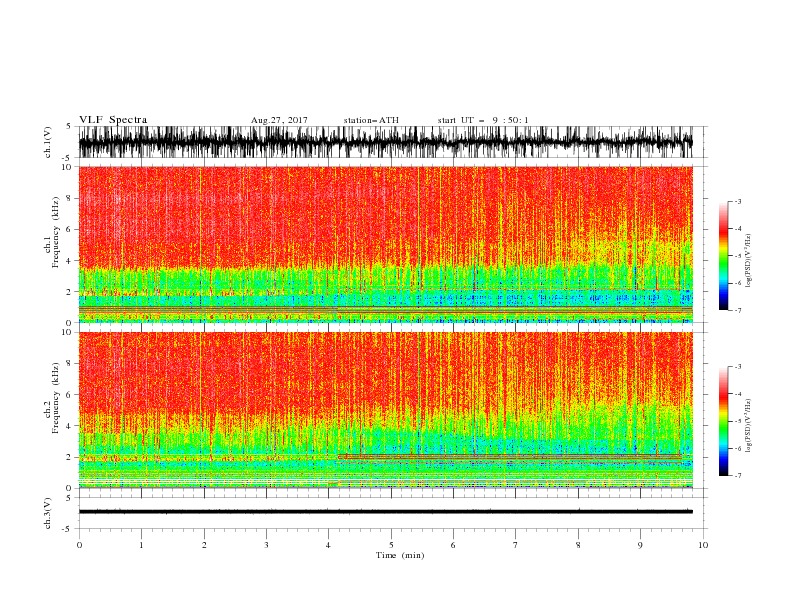Click the "ch.1(V)" waveform axis label

pos(48,142)
